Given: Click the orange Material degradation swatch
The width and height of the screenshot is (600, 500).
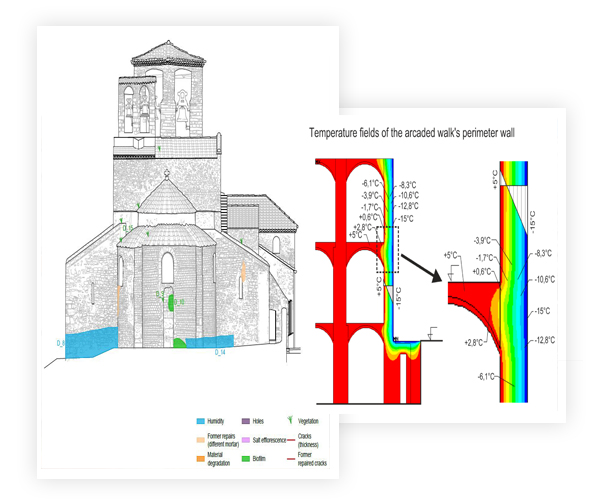Looking at the screenshot, I should pyautogui.click(x=199, y=459).
